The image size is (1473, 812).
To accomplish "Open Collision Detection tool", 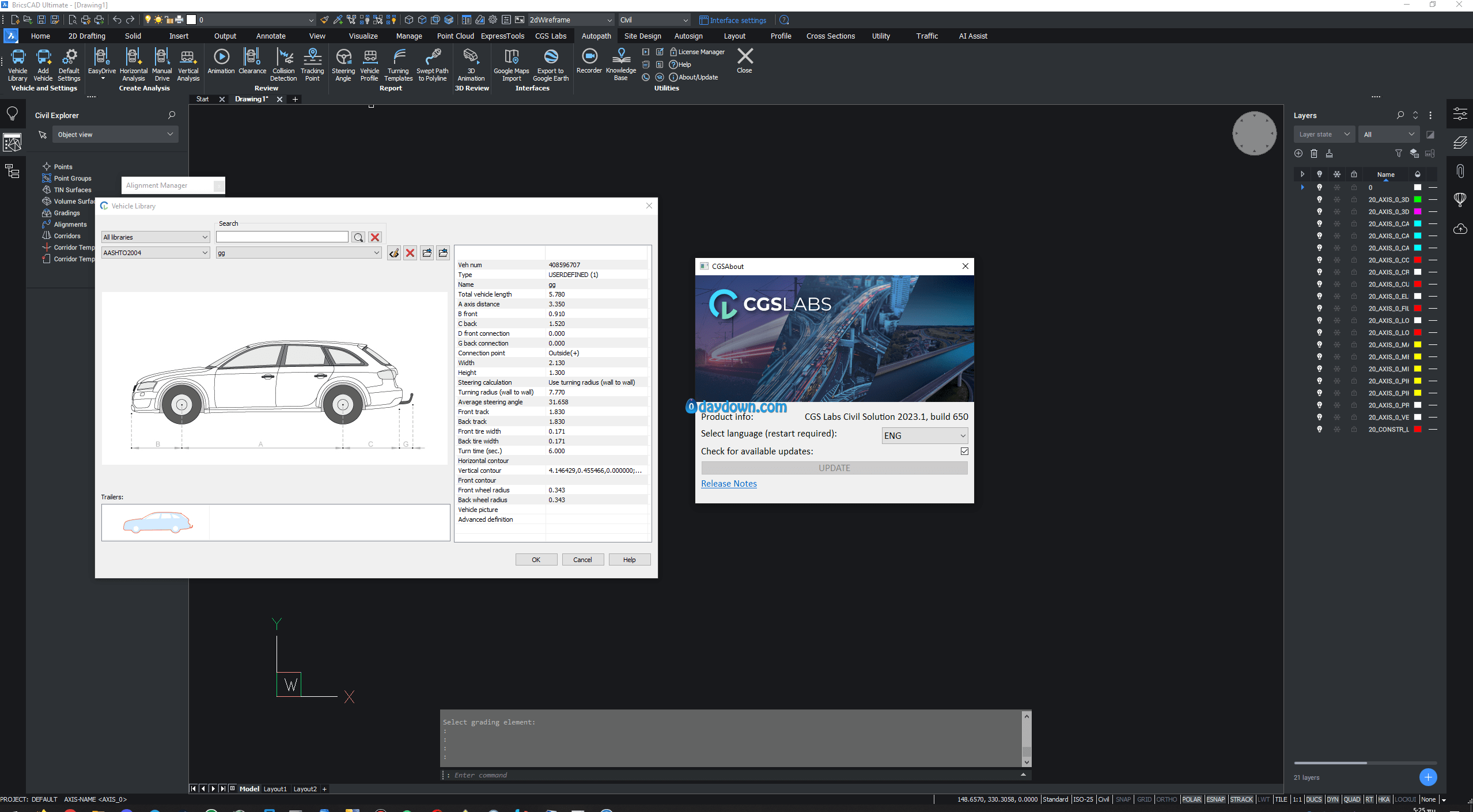I will 283,64.
